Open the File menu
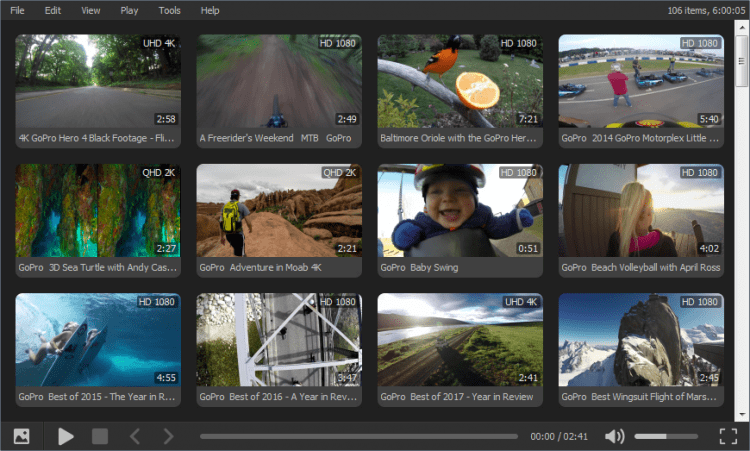 tap(18, 10)
